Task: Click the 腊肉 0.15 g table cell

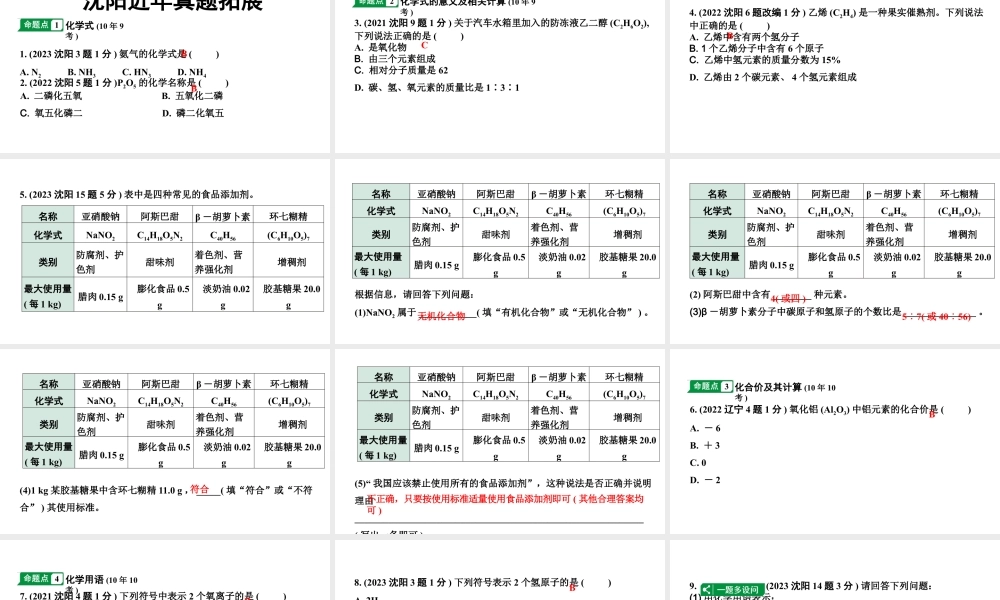Action: 99,295
